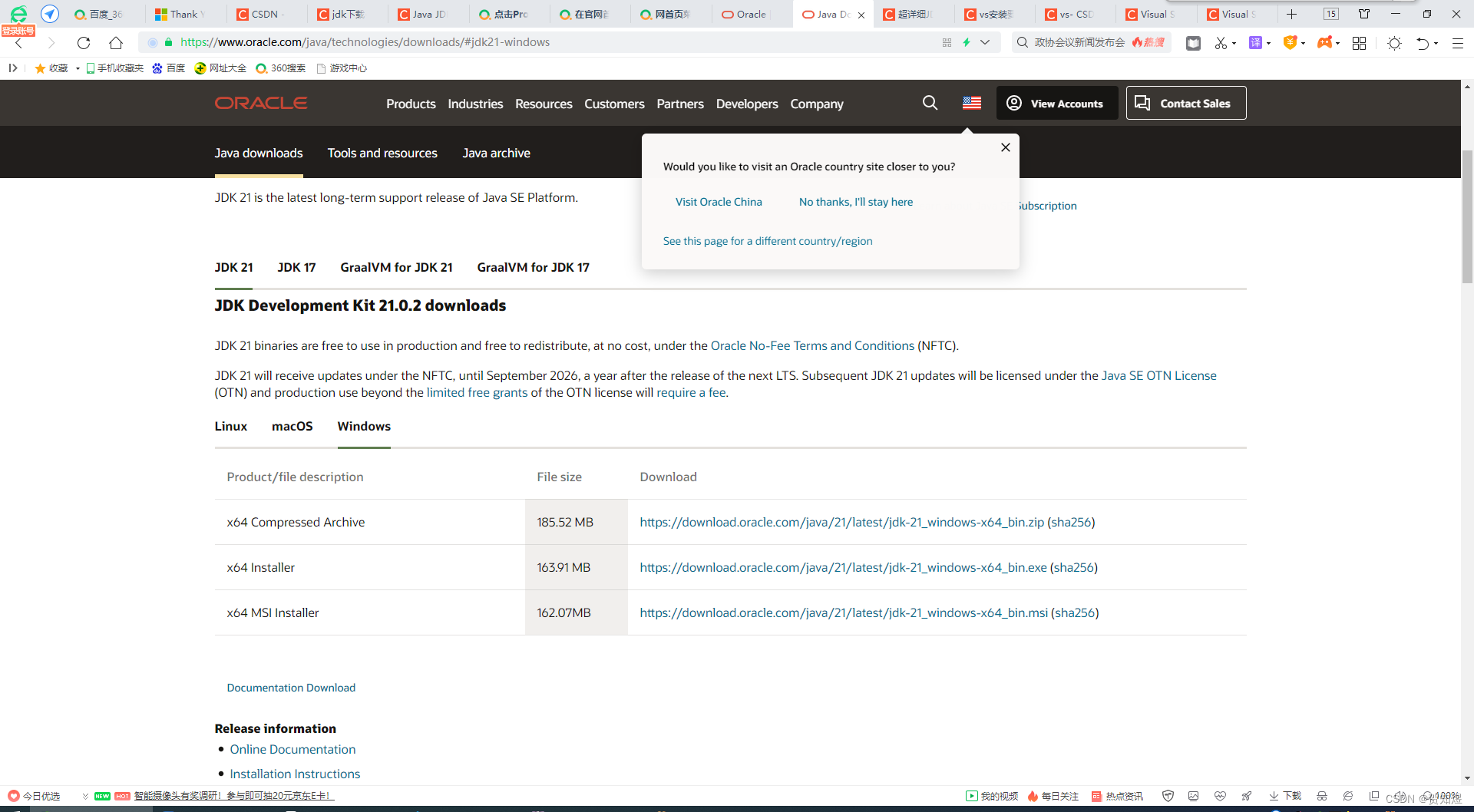This screenshot has width=1474, height=812.
Task: Switch to GraalVM for JDK 21 tab
Action: (x=396, y=267)
